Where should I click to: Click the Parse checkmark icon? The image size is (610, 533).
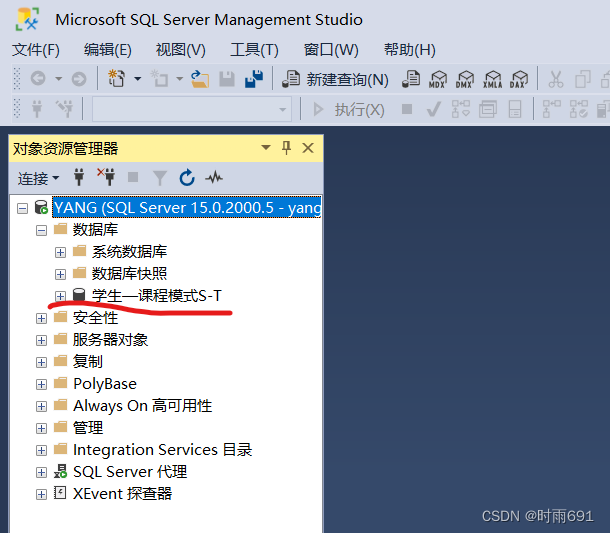click(x=433, y=109)
